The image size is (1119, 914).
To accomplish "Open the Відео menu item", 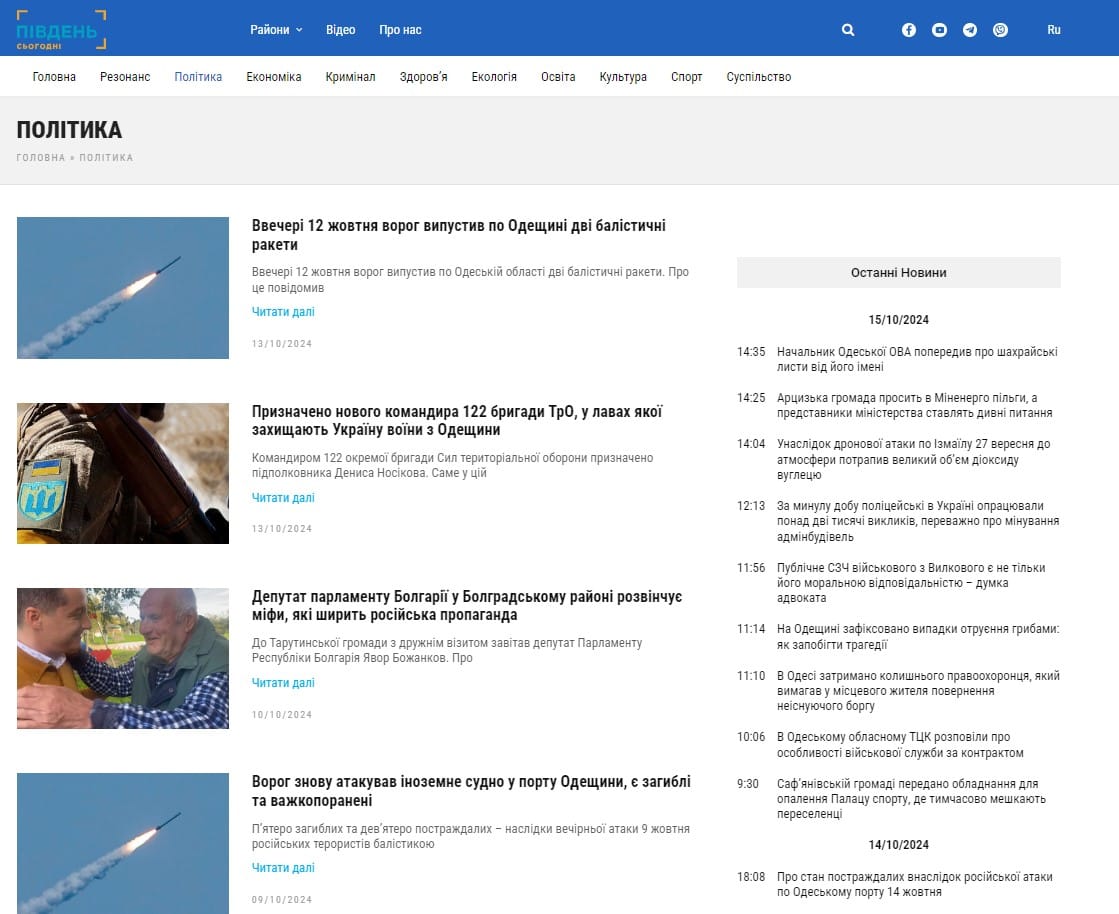I will tap(340, 30).
